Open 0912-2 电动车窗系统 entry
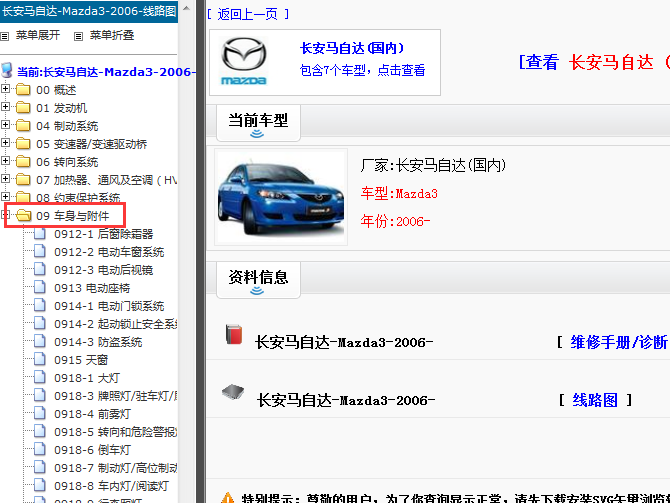The height and width of the screenshot is (503, 670). click(109, 252)
